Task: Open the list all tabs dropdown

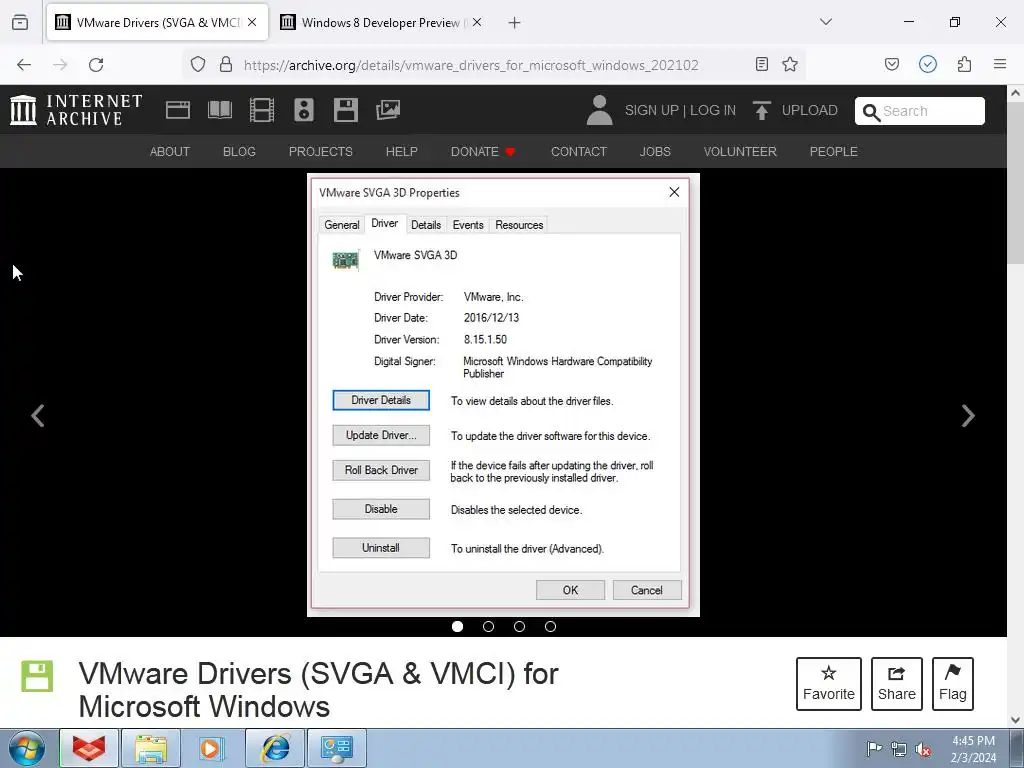Action: (826, 22)
